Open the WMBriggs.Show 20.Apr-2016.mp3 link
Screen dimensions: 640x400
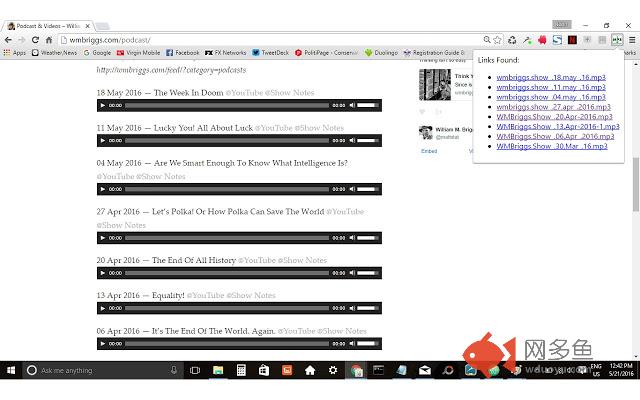550,117
